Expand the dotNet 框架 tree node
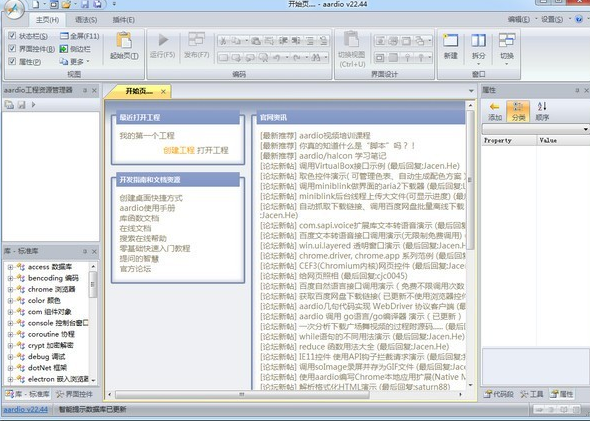 pos(11,368)
